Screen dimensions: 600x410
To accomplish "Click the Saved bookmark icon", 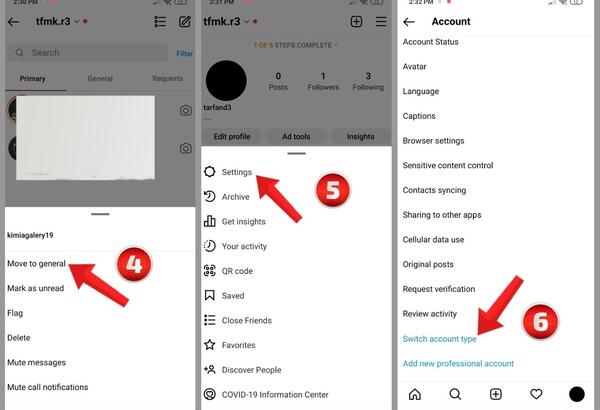I will pyautogui.click(x=210, y=295).
